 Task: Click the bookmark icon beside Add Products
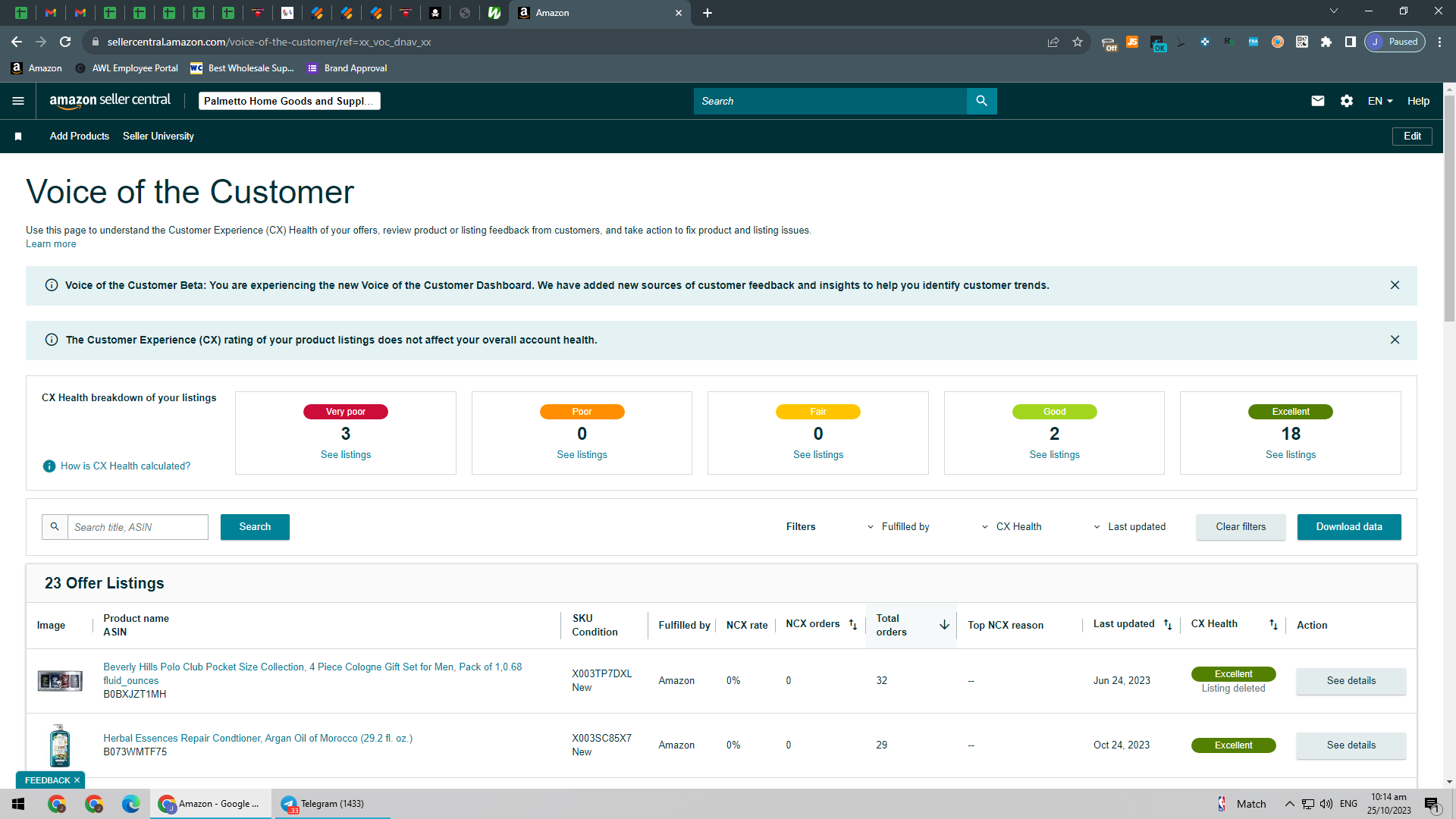tap(18, 136)
